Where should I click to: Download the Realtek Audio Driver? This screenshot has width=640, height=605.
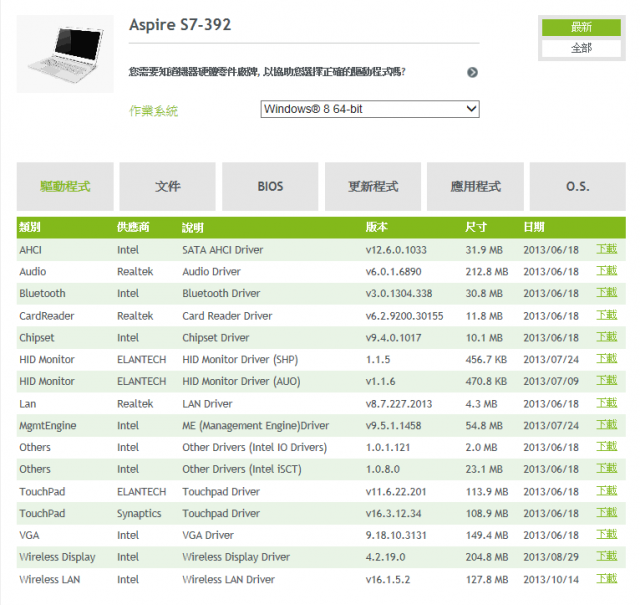(607, 270)
